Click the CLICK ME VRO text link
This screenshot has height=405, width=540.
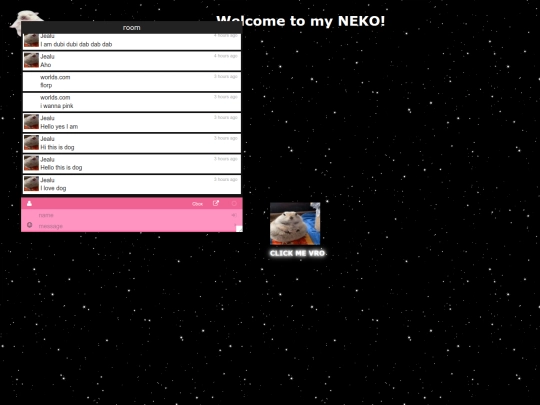(x=297, y=253)
